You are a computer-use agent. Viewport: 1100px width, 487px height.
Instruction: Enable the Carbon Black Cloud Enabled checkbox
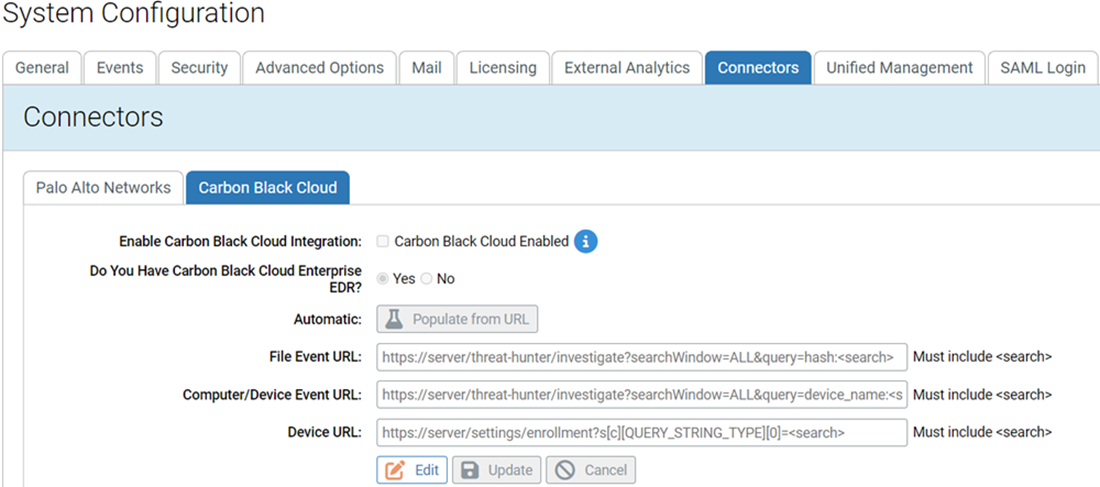click(x=382, y=241)
